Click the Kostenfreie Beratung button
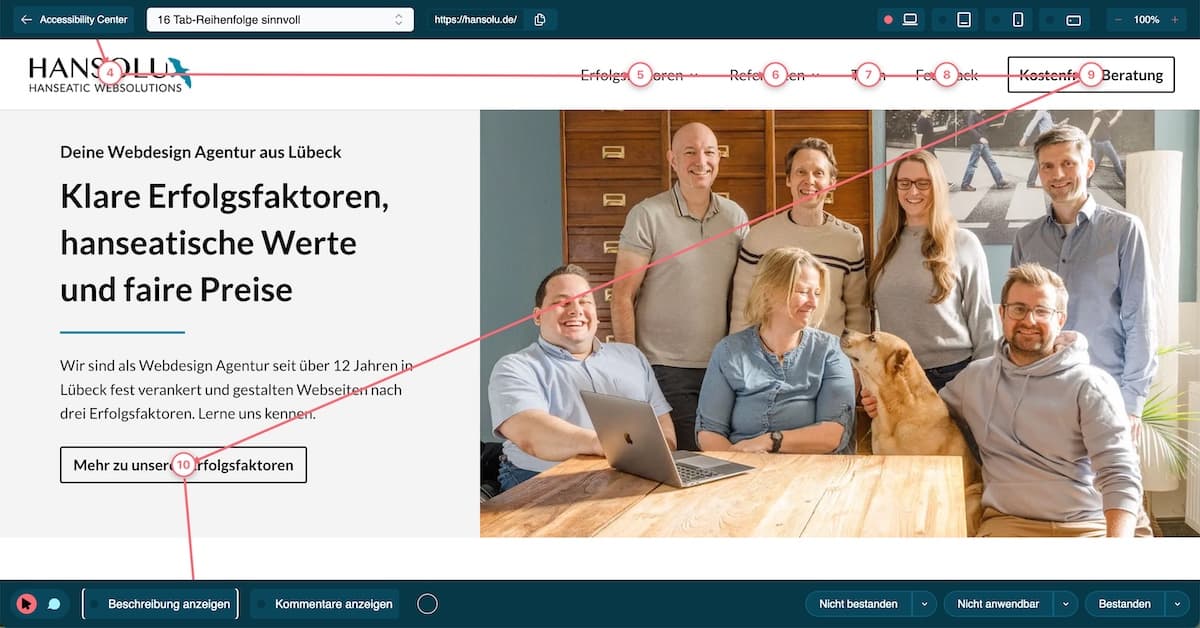Image resolution: width=1200 pixels, height=628 pixels. [1090, 74]
